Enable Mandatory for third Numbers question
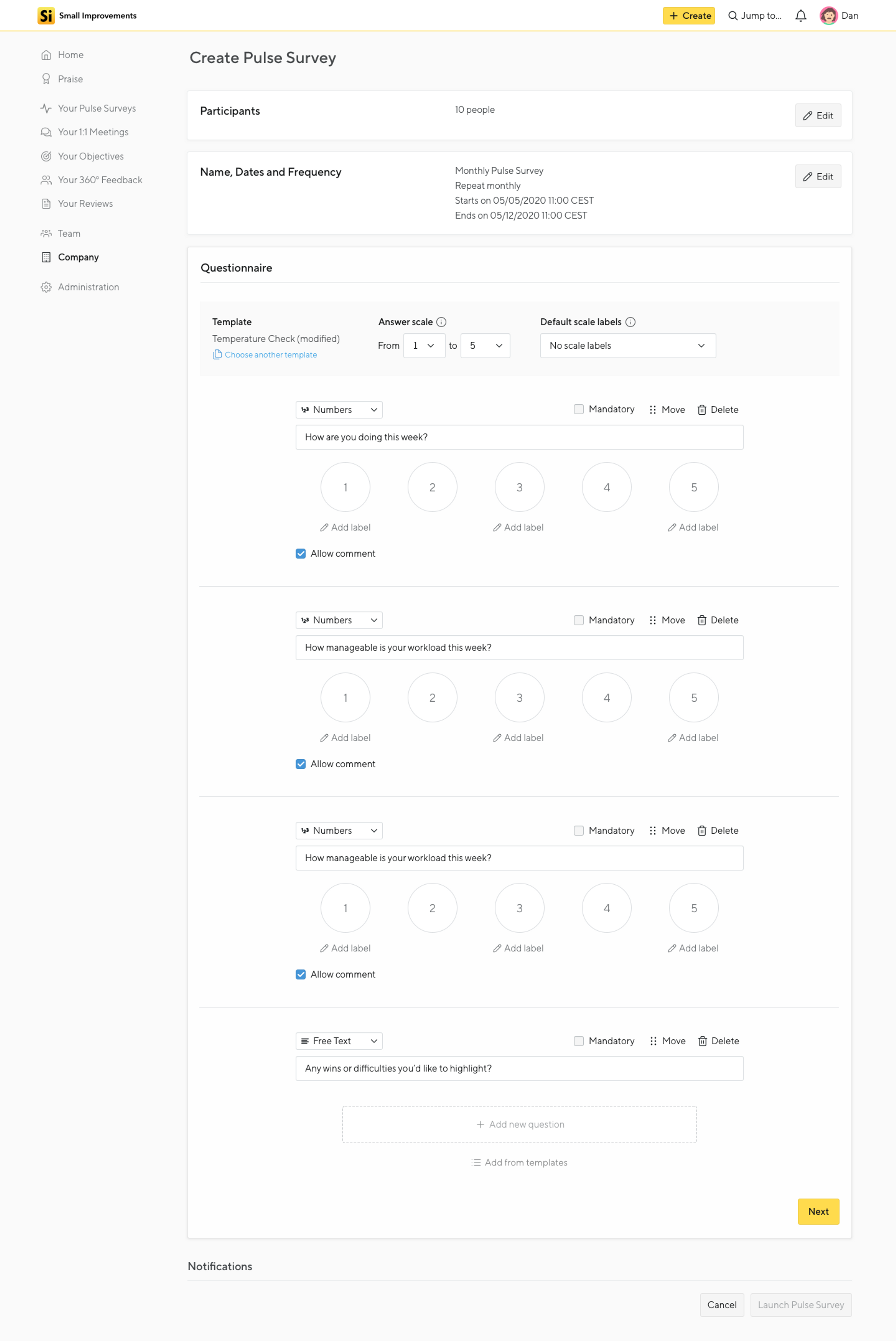This screenshot has height=1341, width=896. [x=579, y=830]
